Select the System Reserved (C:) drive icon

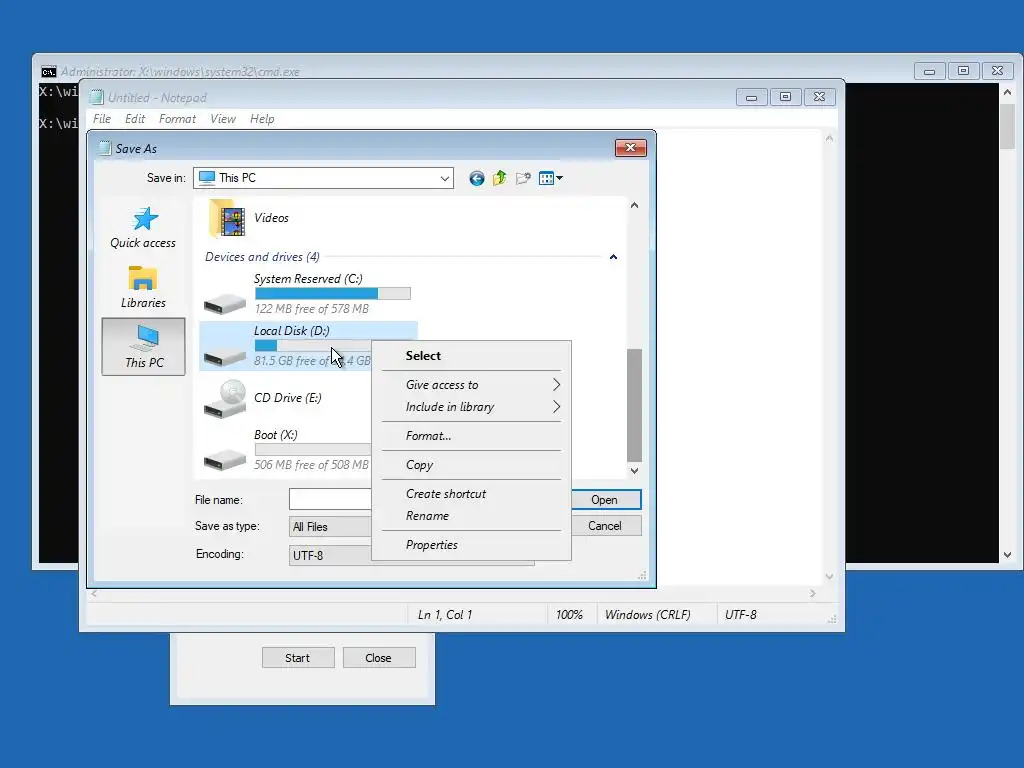click(x=225, y=302)
